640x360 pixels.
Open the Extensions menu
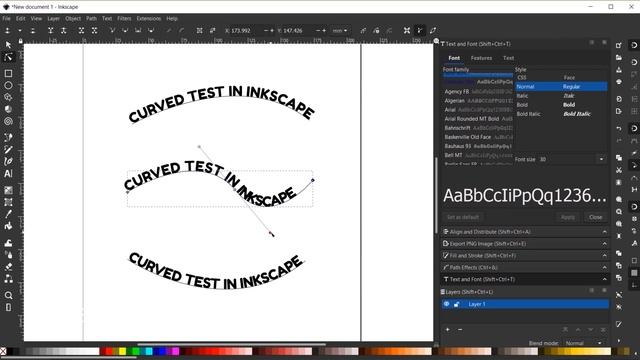(149, 18)
